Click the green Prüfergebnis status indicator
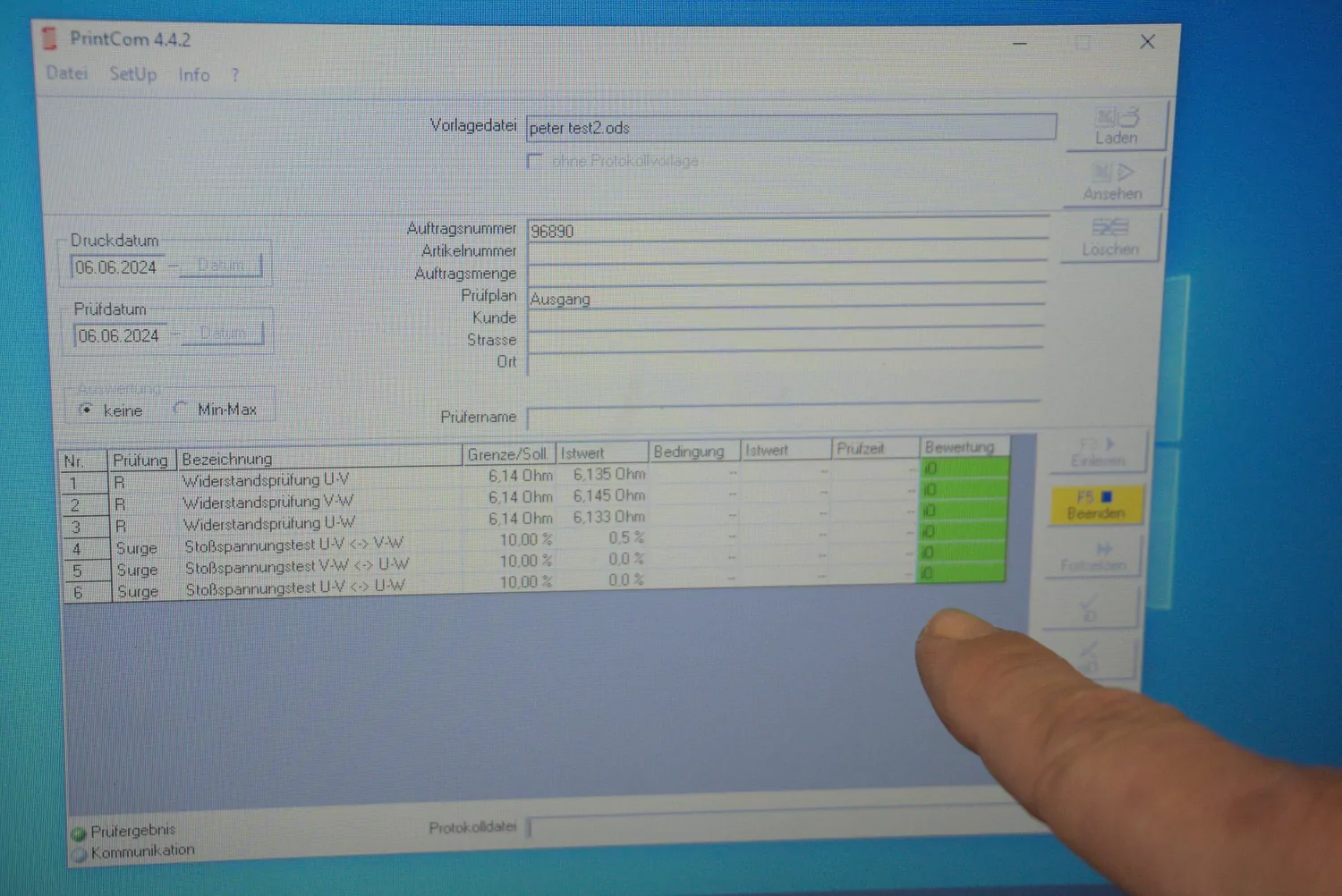 (x=79, y=833)
